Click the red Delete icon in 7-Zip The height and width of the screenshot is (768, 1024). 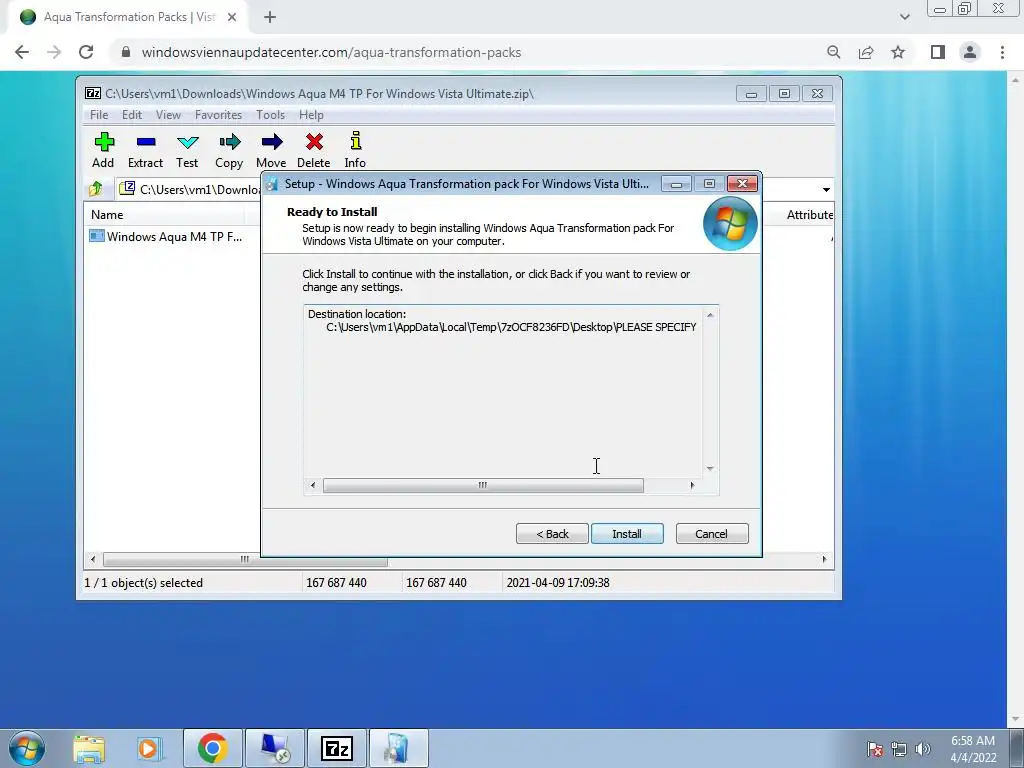click(313, 150)
